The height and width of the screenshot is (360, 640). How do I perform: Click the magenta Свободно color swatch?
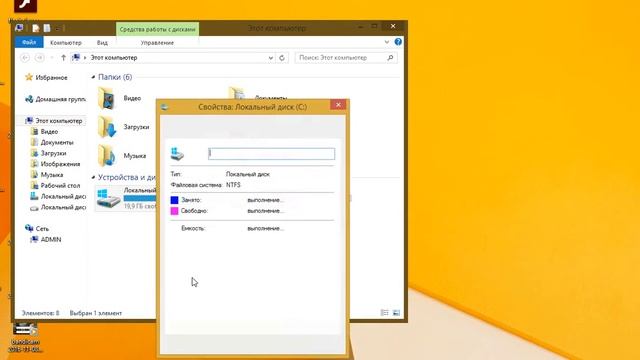pos(174,211)
